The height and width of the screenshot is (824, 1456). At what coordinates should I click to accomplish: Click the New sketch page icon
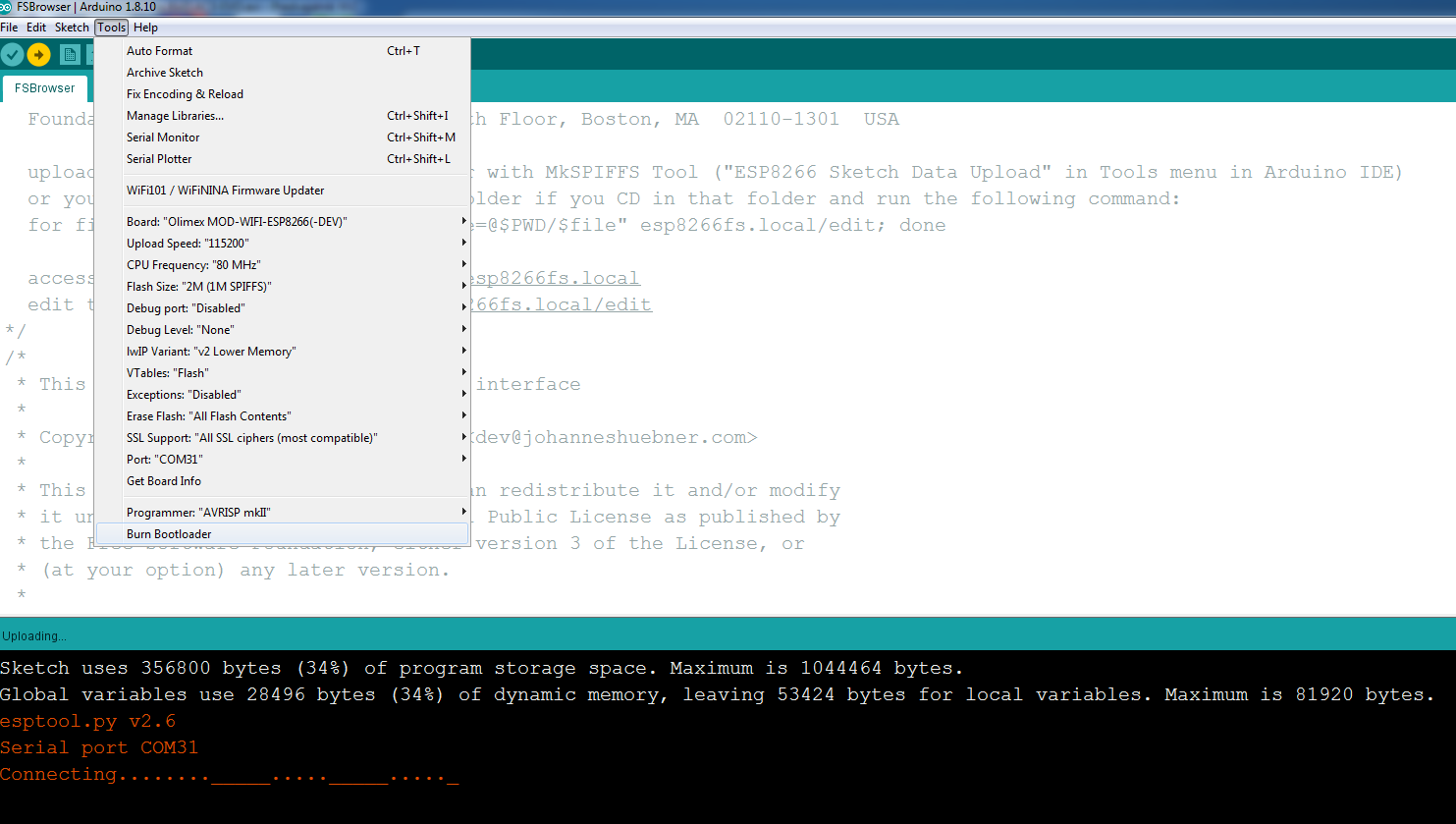pos(70,55)
